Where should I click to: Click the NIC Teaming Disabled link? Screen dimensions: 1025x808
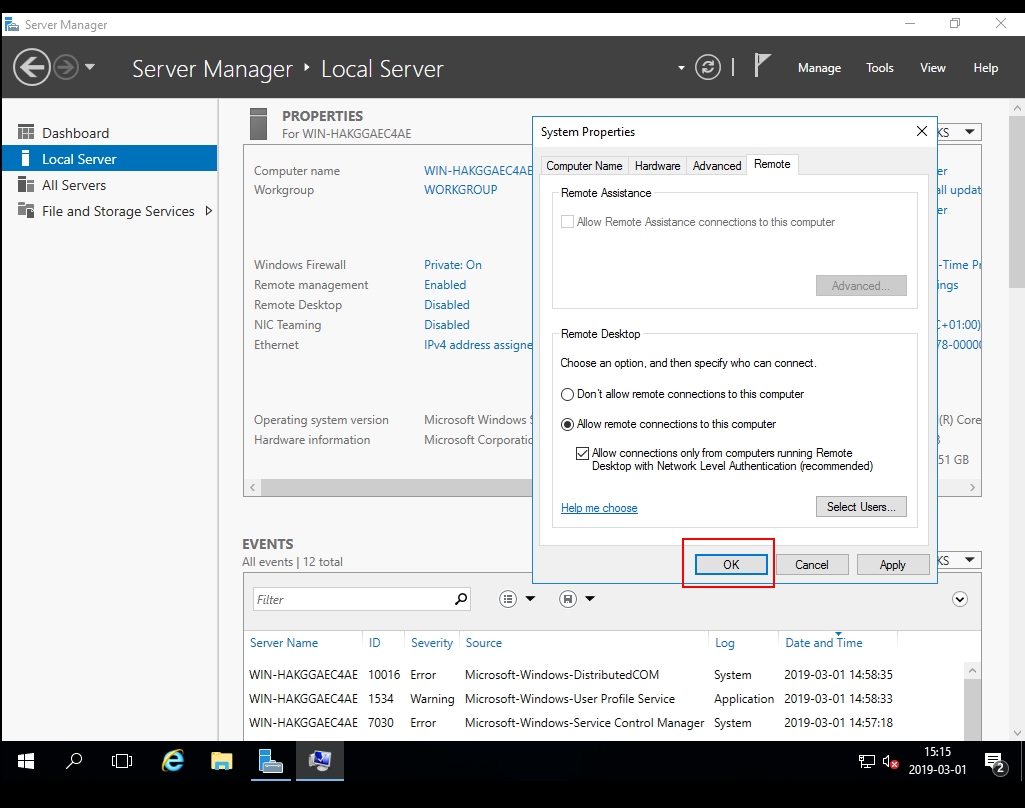pyautogui.click(x=446, y=325)
